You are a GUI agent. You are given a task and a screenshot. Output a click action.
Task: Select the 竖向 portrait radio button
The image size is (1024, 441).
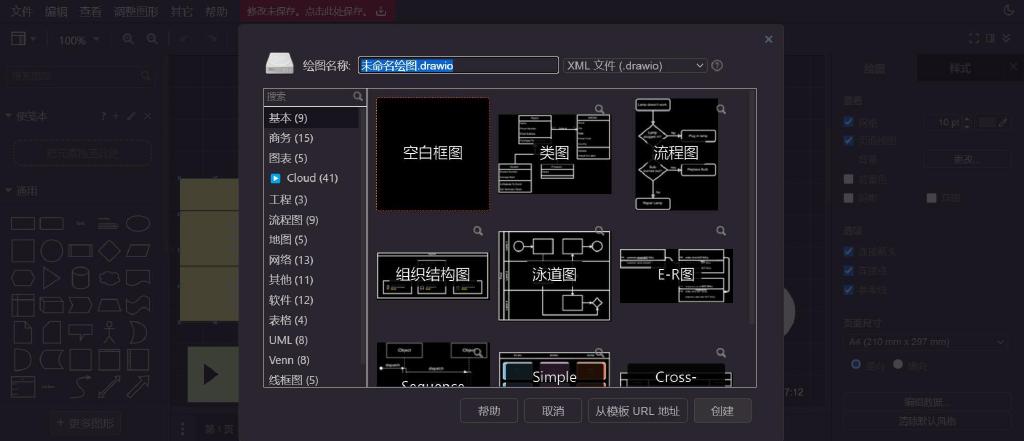[x=856, y=365]
